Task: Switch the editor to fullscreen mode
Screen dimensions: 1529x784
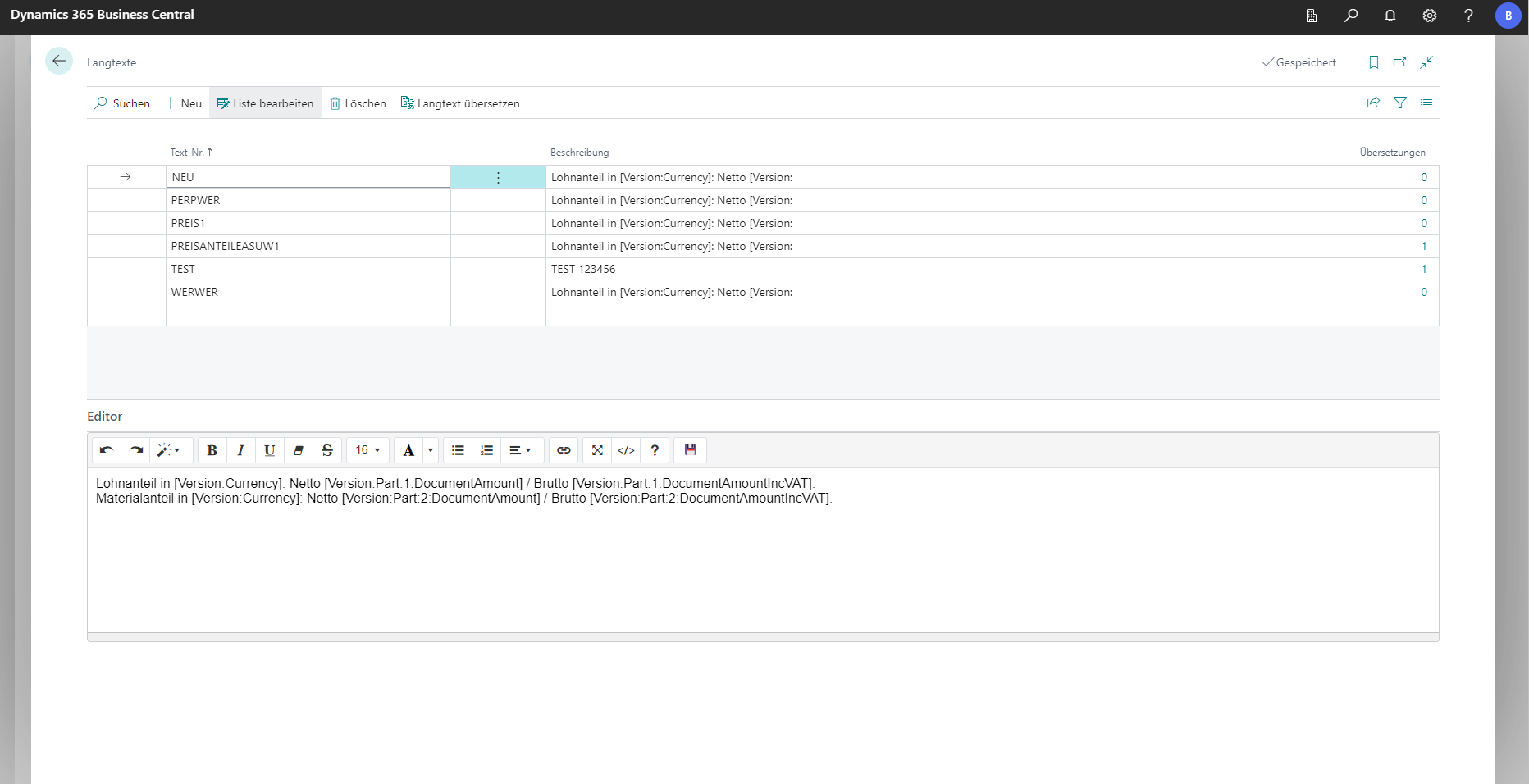Action: [x=597, y=450]
